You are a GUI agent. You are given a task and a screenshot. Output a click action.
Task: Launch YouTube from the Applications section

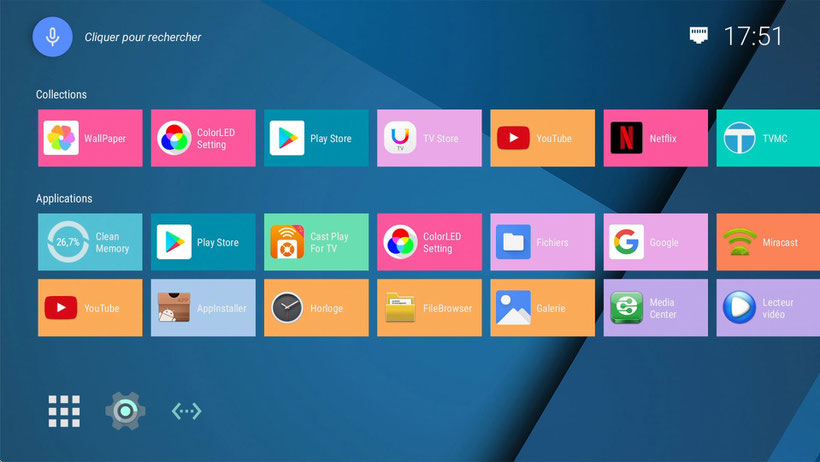[90, 308]
